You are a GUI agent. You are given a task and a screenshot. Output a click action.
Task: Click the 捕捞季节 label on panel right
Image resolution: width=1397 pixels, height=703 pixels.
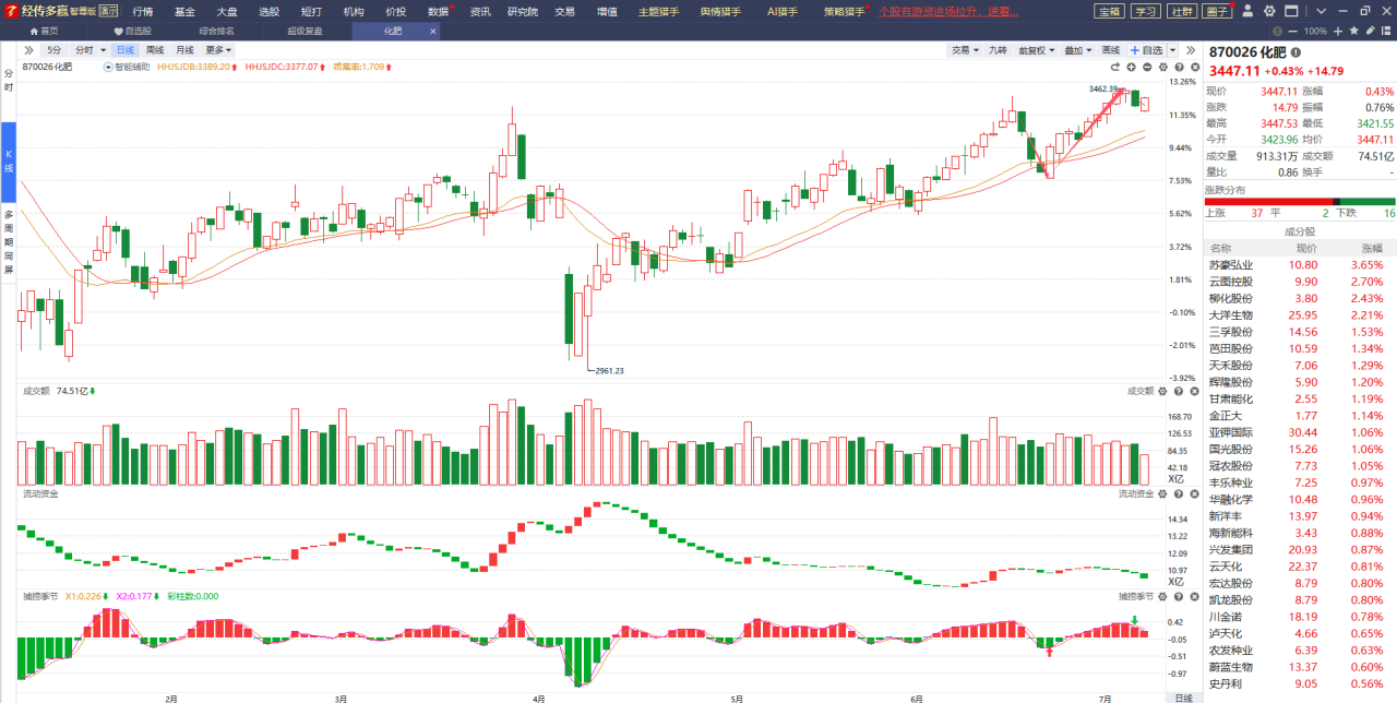pyautogui.click(x=1136, y=596)
